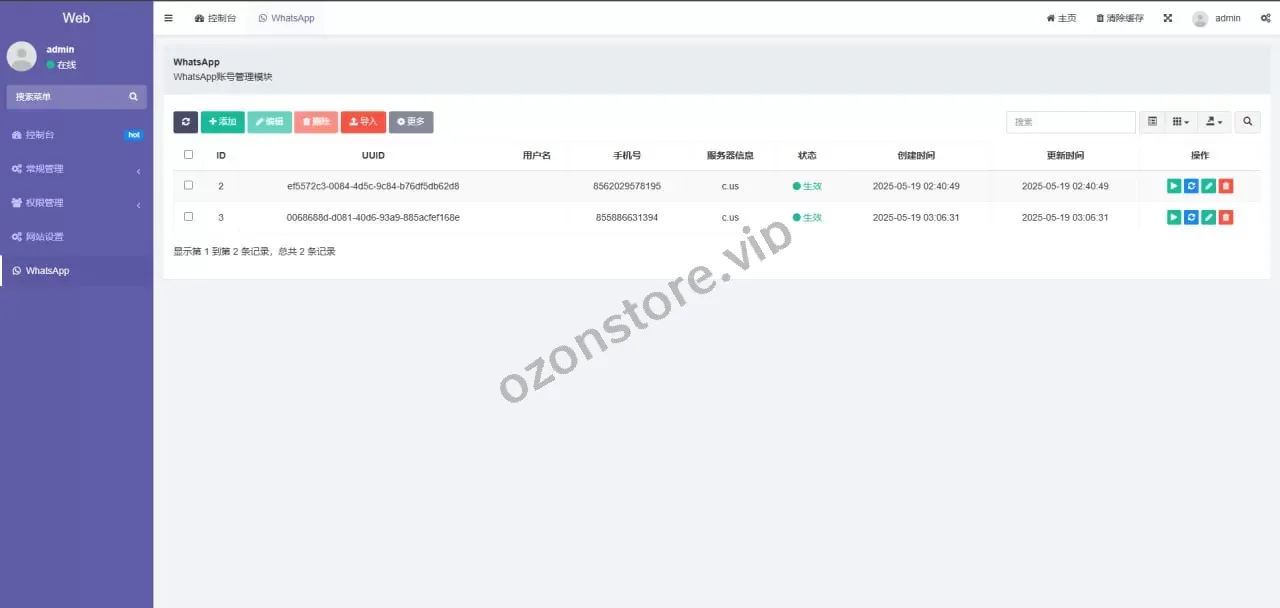Screen dimensions: 1280x608
Task: Click the dark refresh button in the toolbar
Action: pos(185,122)
